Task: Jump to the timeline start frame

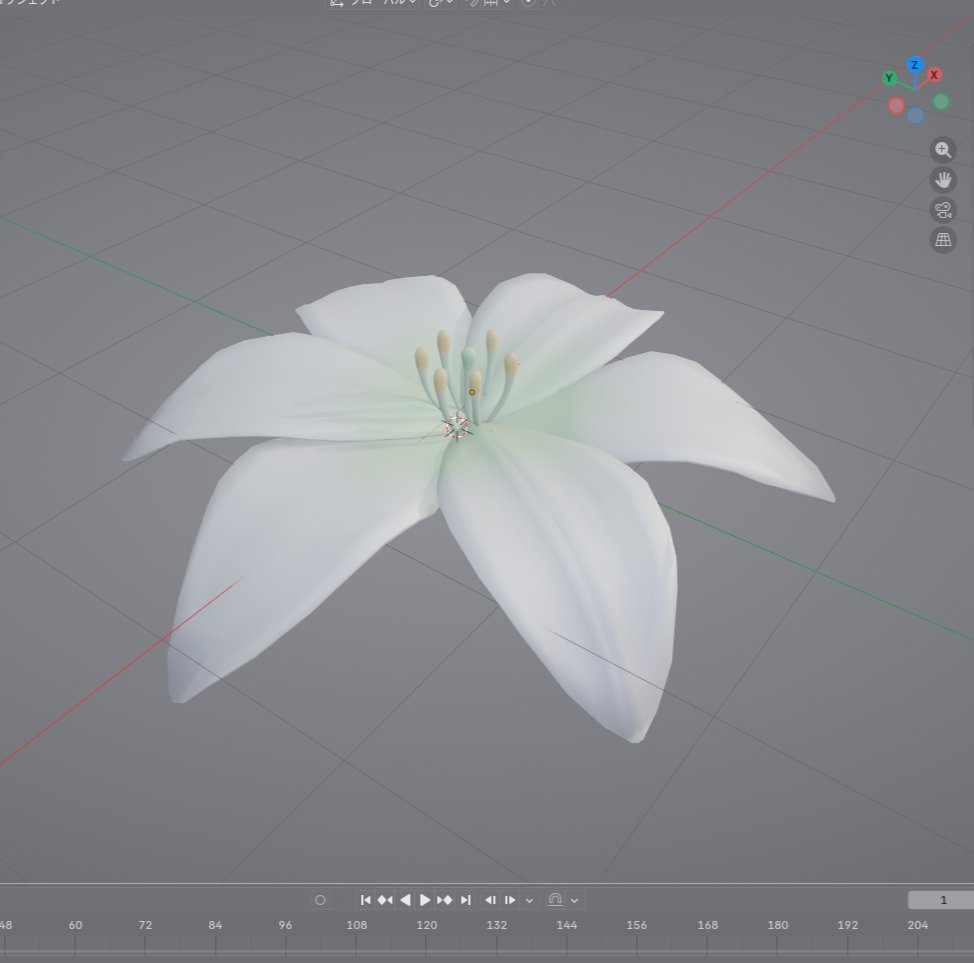Action: tap(365, 900)
